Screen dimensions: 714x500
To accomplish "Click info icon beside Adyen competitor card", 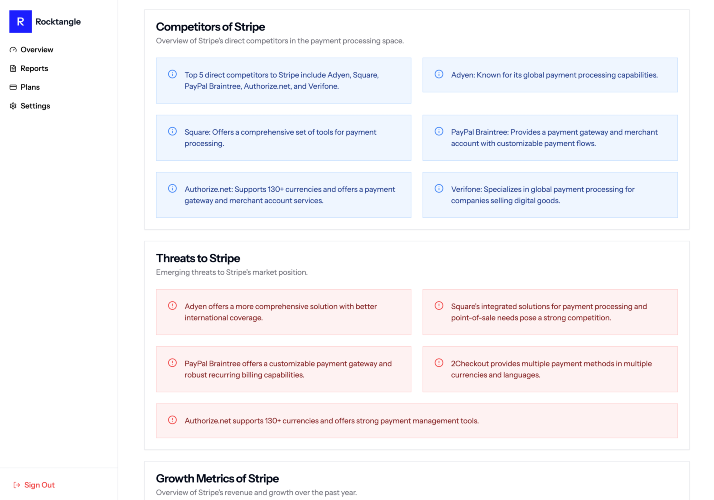I will (439, 74).
